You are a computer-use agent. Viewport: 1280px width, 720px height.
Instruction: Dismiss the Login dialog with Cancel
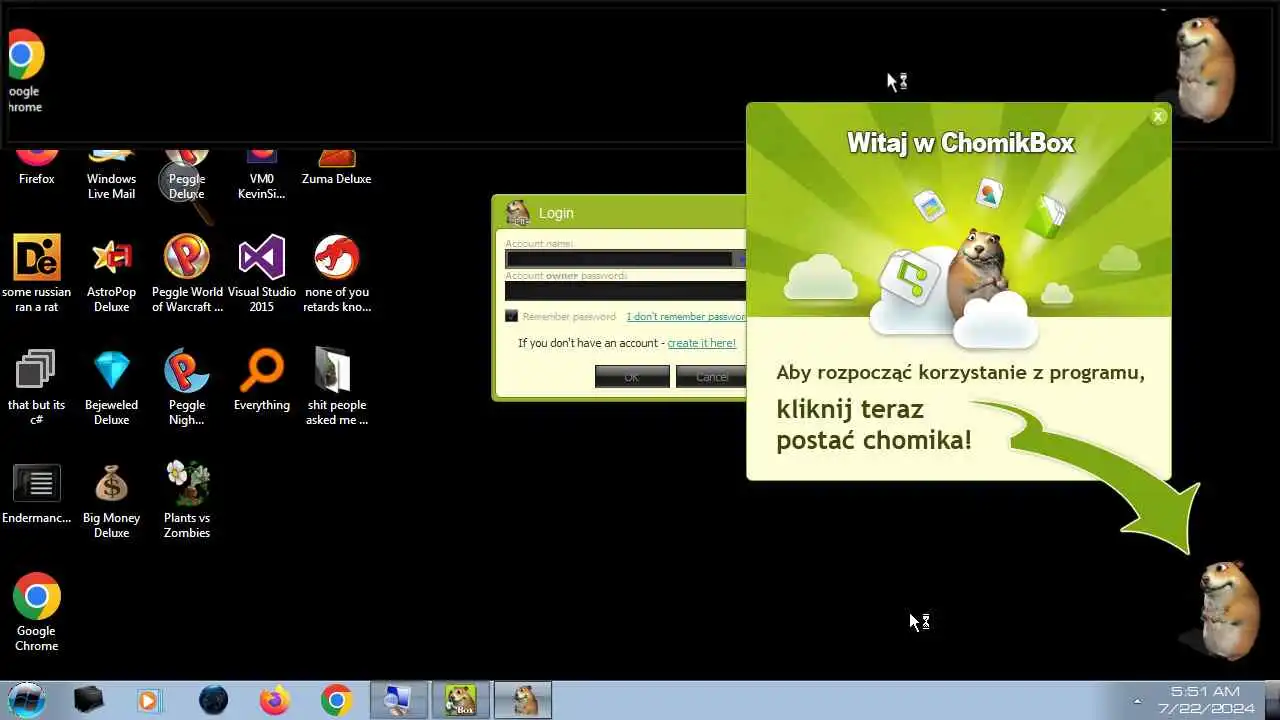click(711, 377)
